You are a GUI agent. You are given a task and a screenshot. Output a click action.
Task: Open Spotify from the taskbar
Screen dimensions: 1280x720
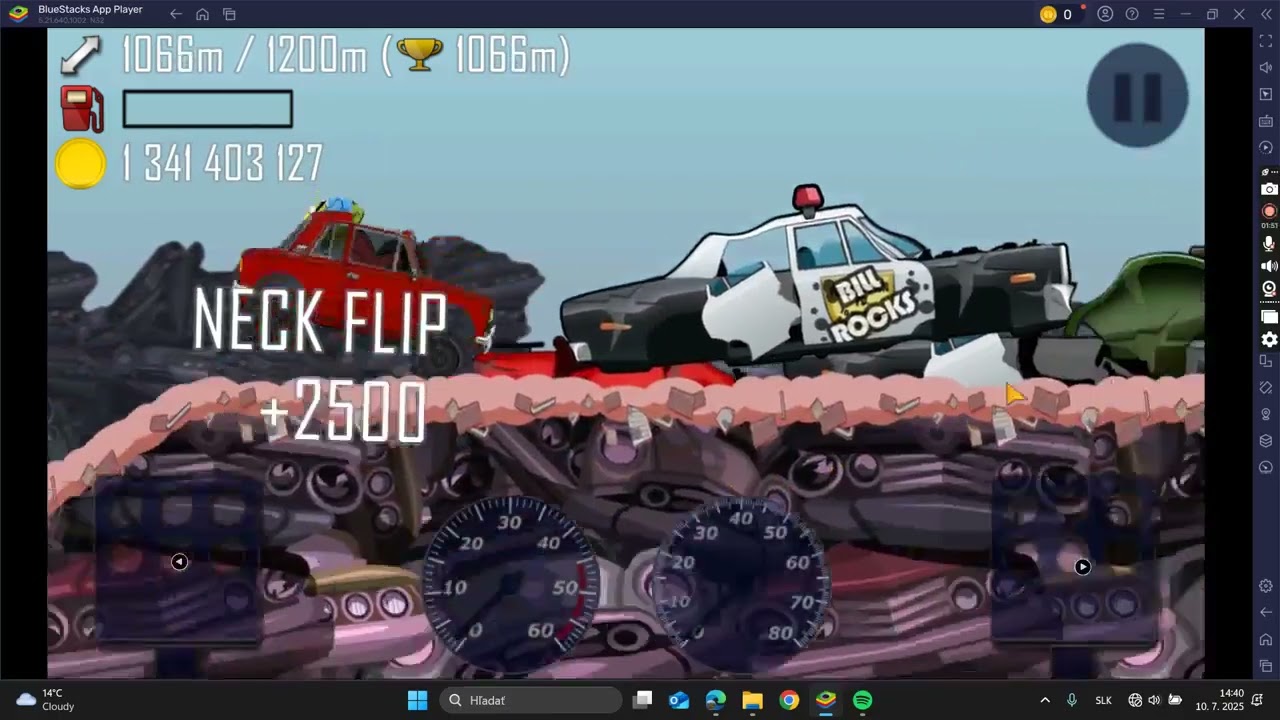pyautogui.click(x=863, y=700)
